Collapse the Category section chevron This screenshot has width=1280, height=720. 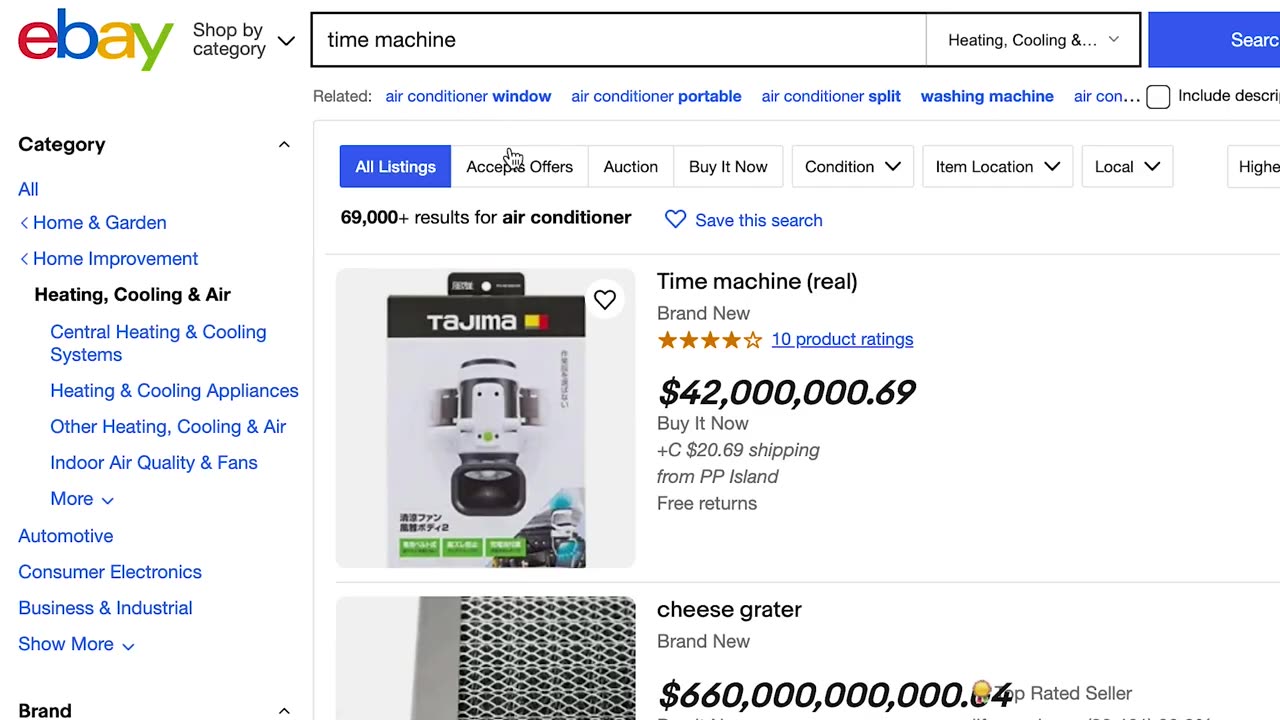[284, 145]
